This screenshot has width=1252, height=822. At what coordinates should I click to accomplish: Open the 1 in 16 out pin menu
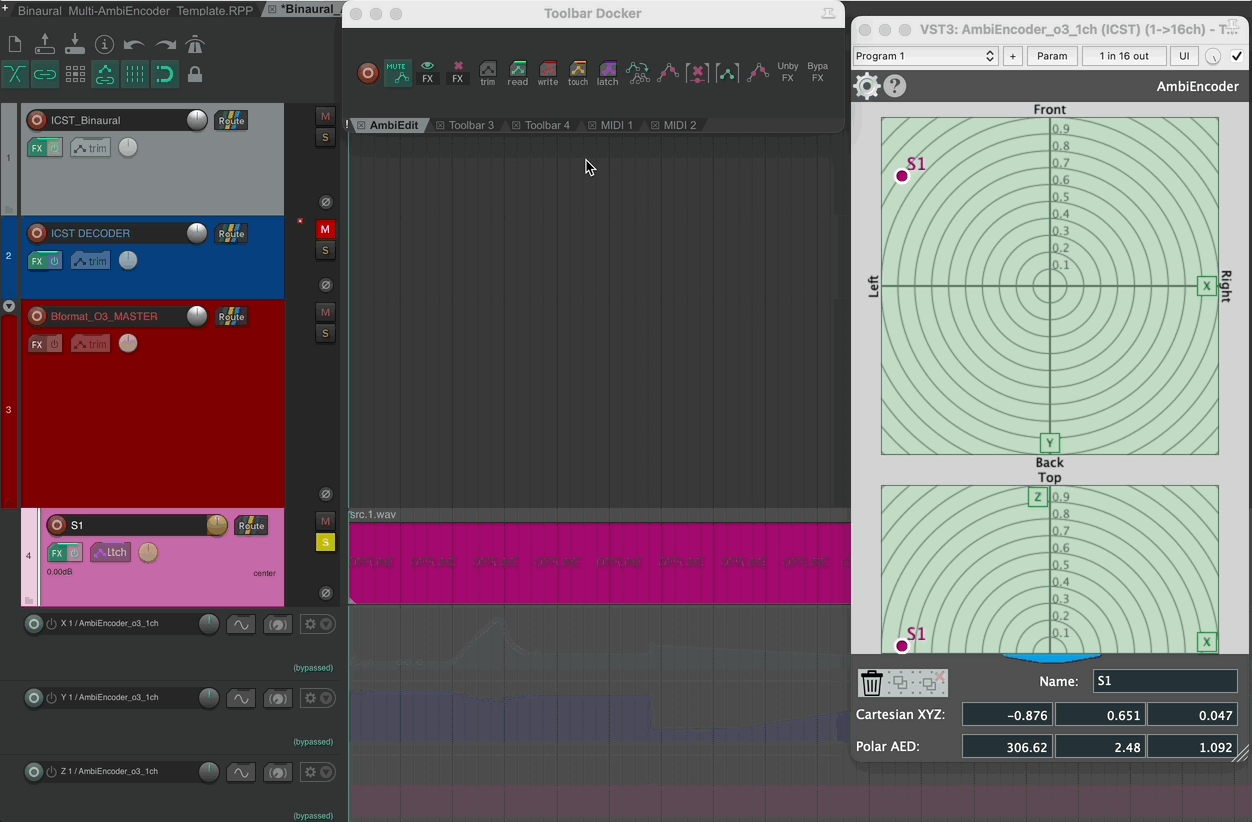[x=1124, y=56]
